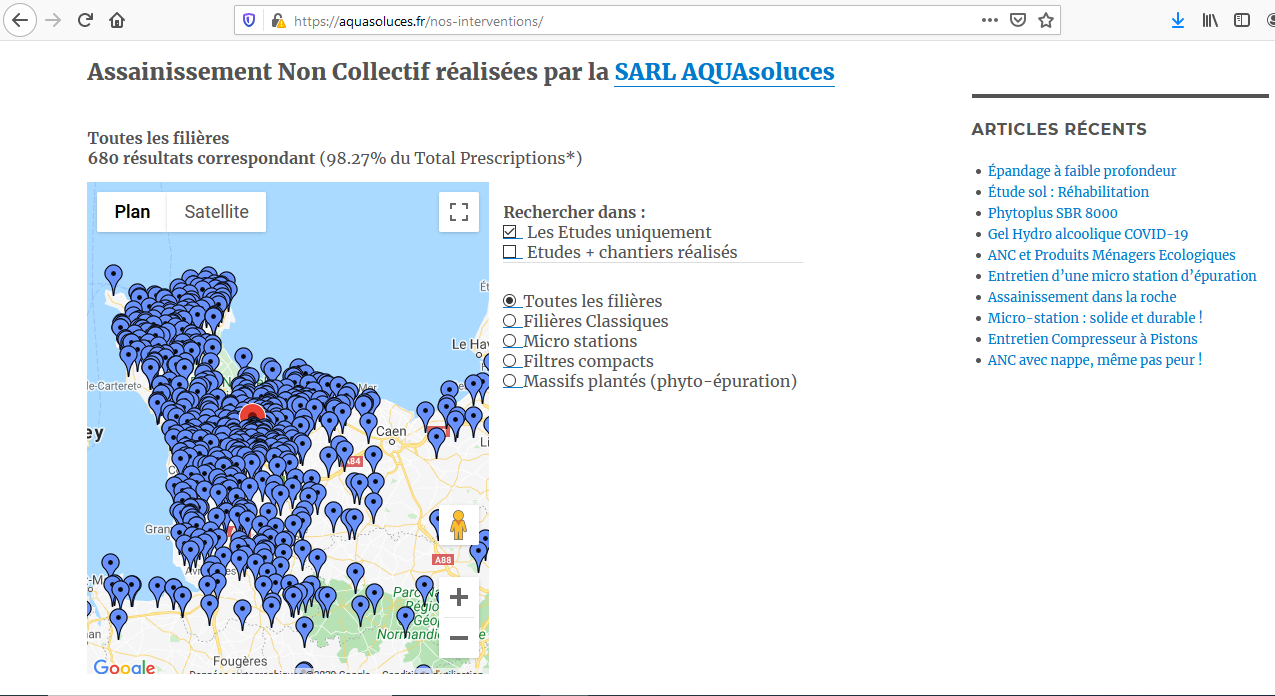Open the SARL AQUAsoluces link
The width and height of the screenshot is (1275, 696).
pyautogui.click(x=724, y=72)
